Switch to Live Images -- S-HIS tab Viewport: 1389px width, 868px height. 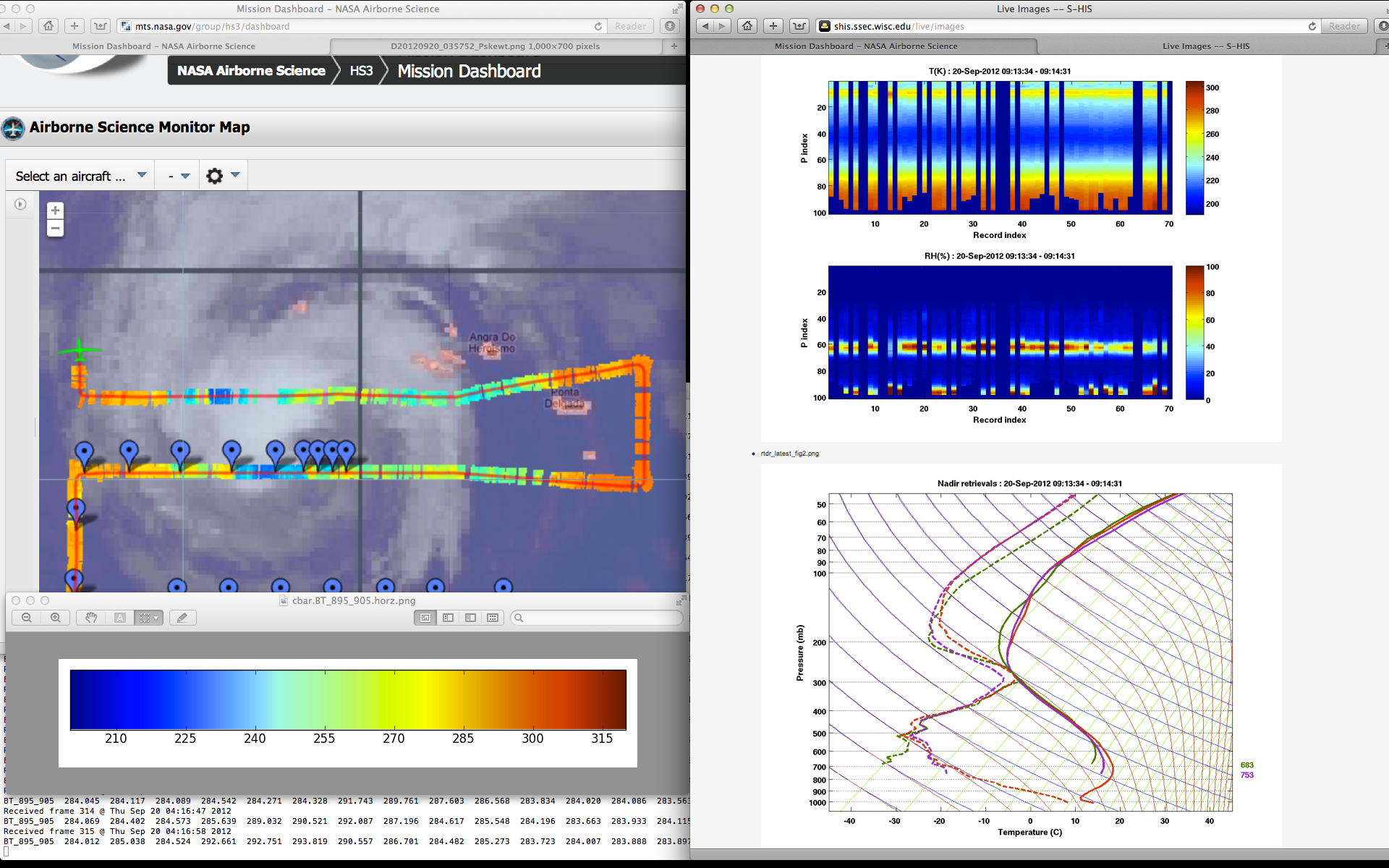pyautogui.click(x=1205, y=46)
